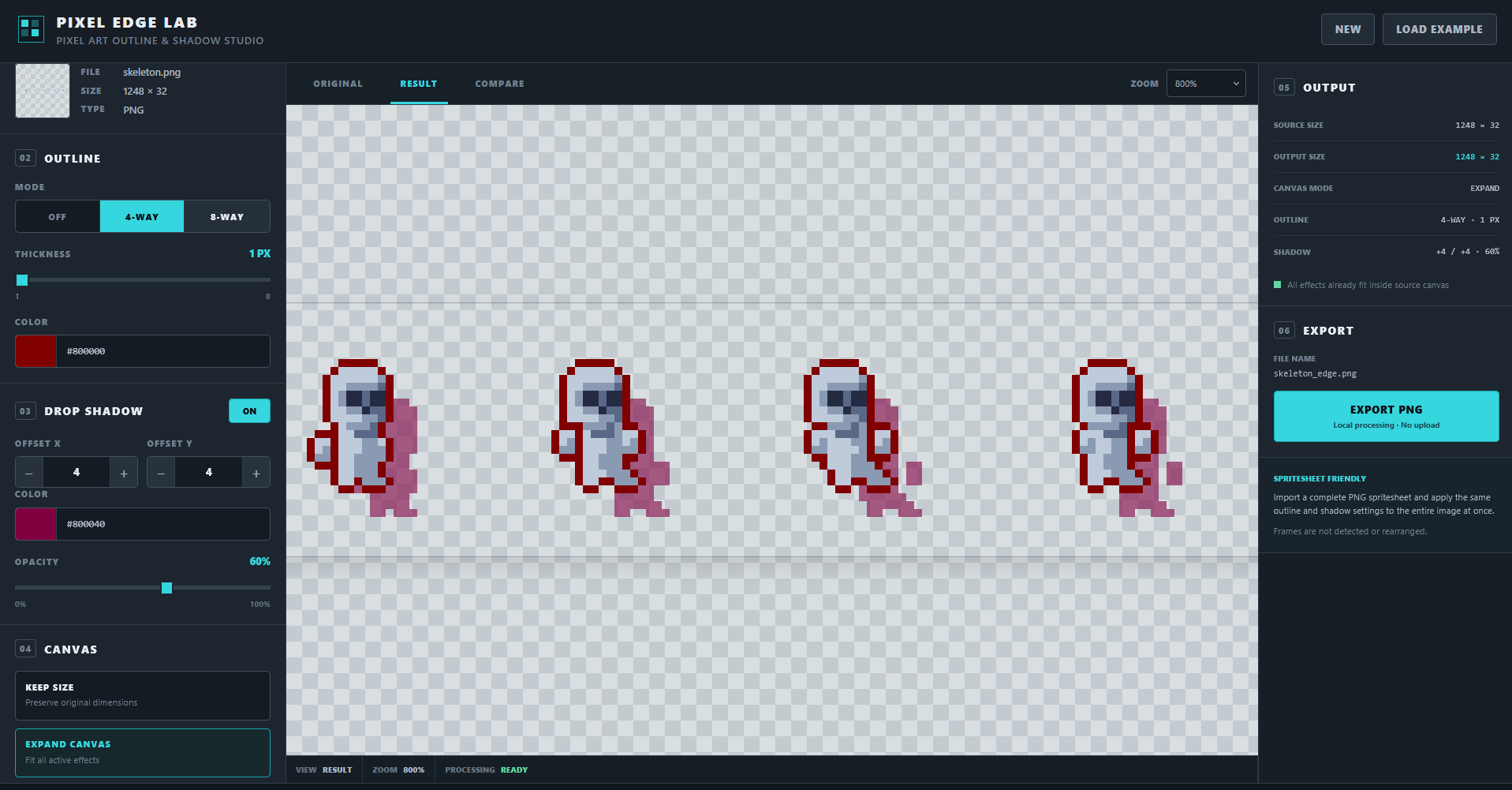Set outline mode to OFF
Screen dimensions: 1512x790
coord(58,216)
